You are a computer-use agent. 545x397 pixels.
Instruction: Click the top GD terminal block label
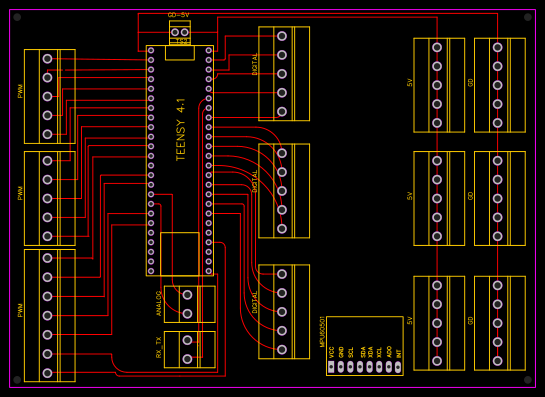471,83
